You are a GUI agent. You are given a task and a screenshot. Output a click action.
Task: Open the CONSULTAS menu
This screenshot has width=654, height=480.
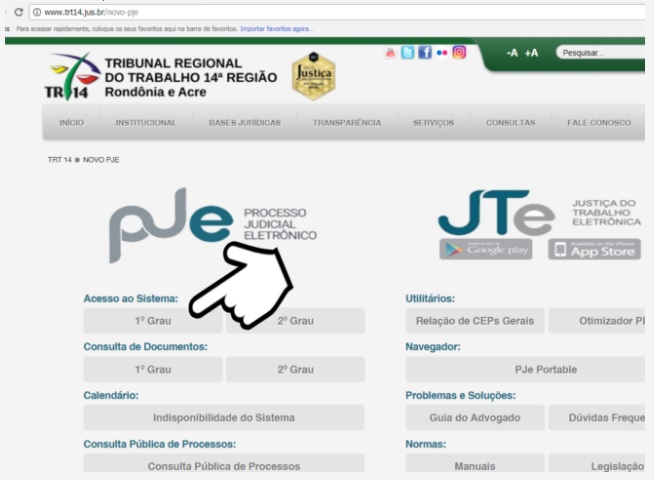coord(511,123)
